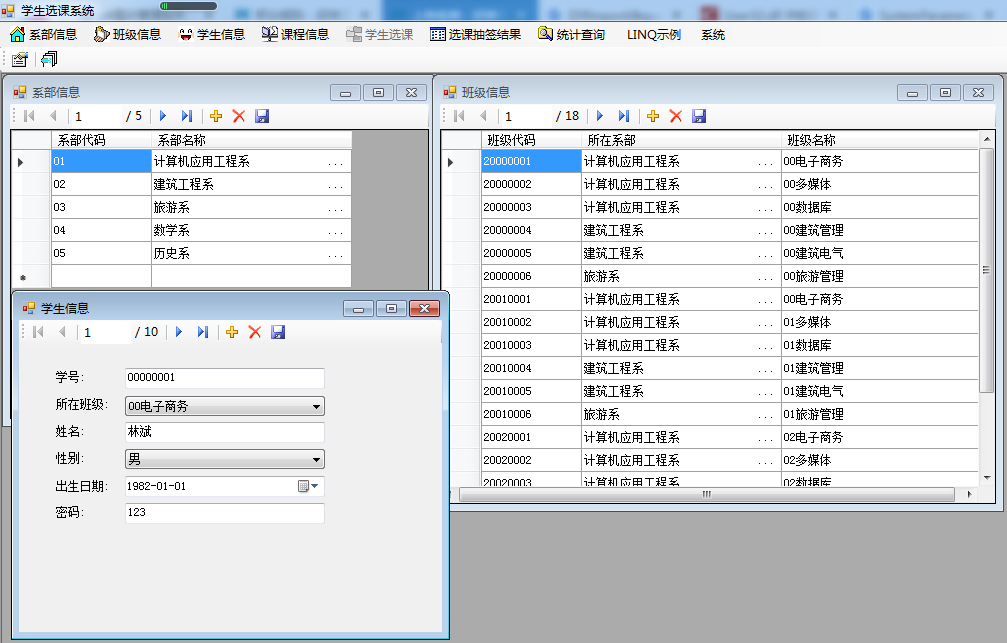Click the 密码 input field
1007x643 pixels.
pyautogui.click(x=225, y=513)
